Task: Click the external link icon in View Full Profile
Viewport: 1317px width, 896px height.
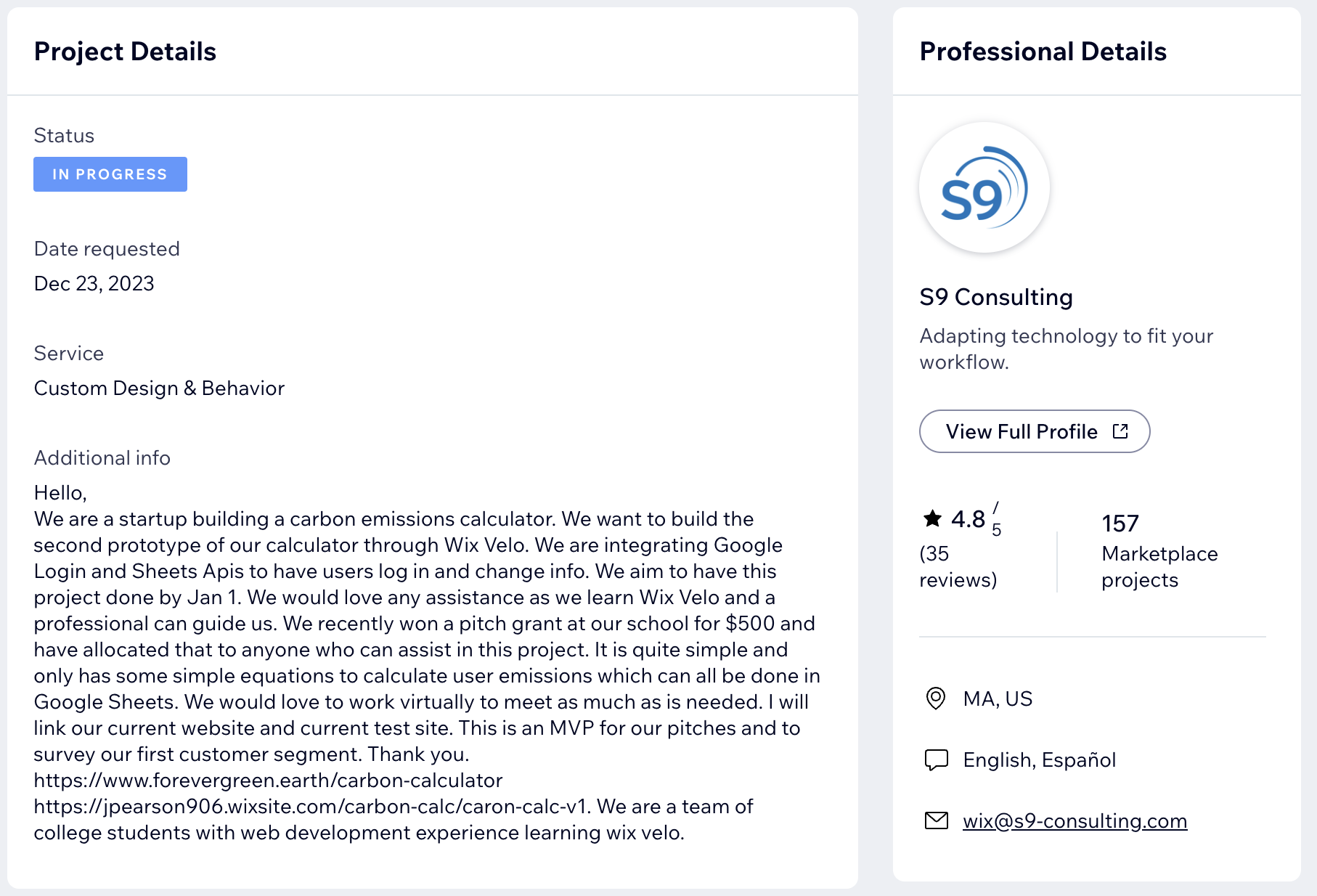Action: pos(1120,431)
